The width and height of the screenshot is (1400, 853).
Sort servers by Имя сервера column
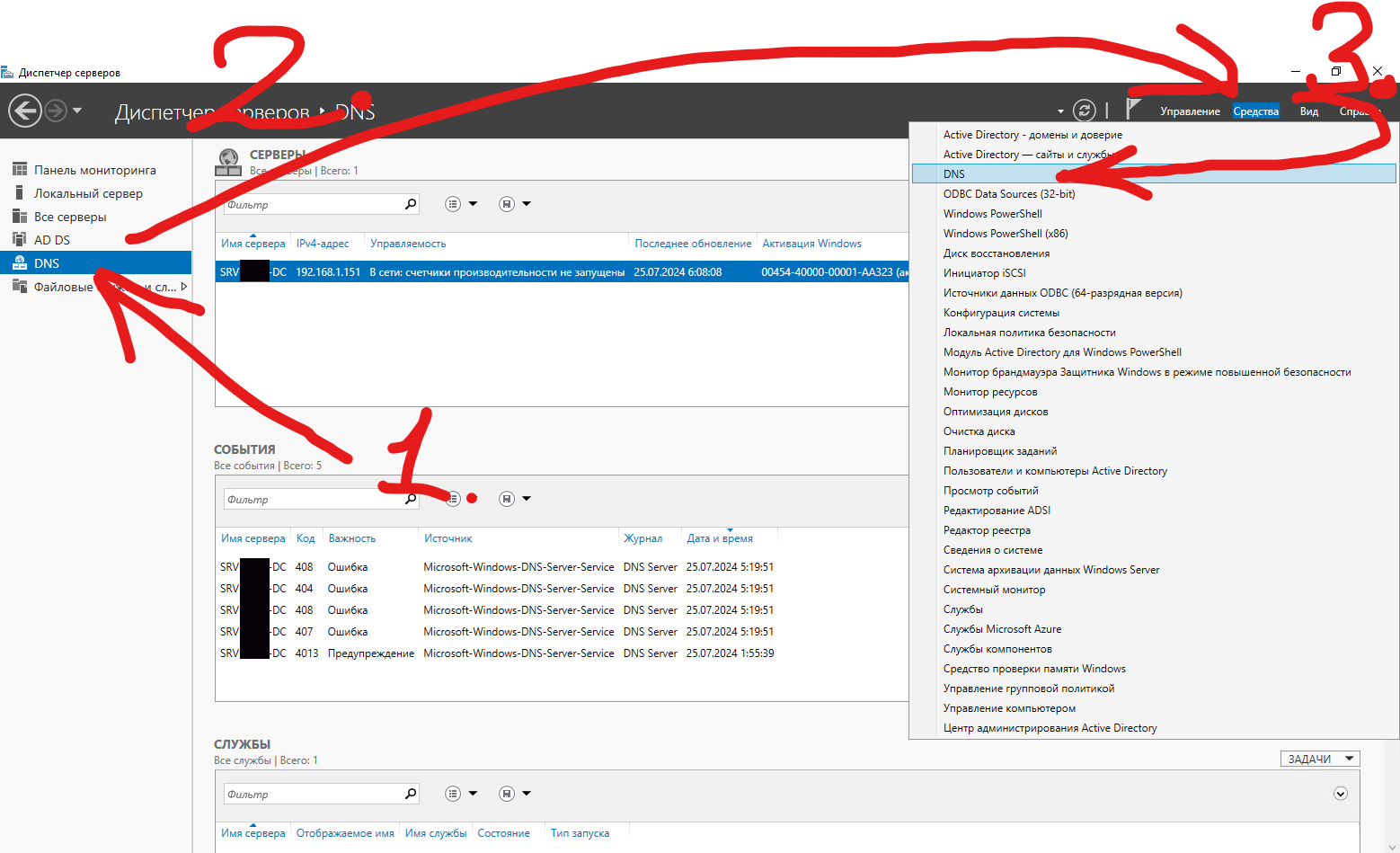[x=253, y=244]
